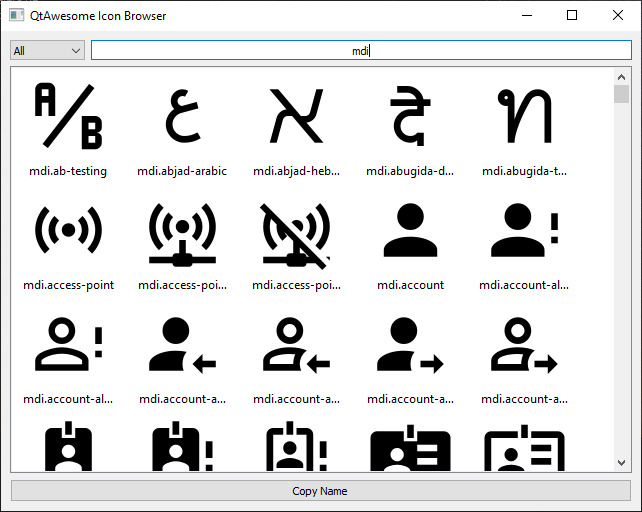Select filled vertical badge with alert icon
Image resolution: width=642 pixels, height=512 pixels.
coord(183,447)
